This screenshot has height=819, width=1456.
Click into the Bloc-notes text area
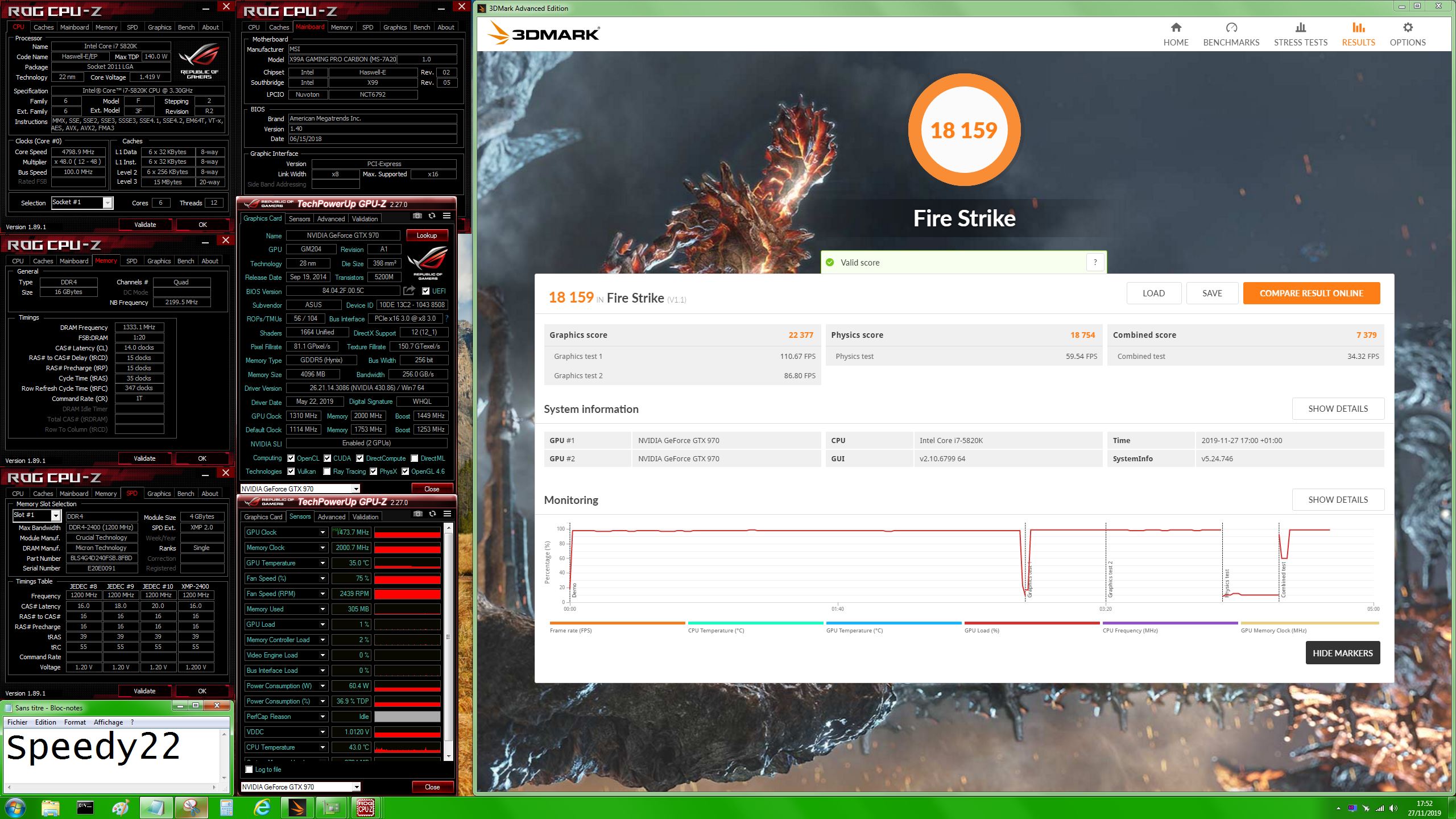(111, 756)
